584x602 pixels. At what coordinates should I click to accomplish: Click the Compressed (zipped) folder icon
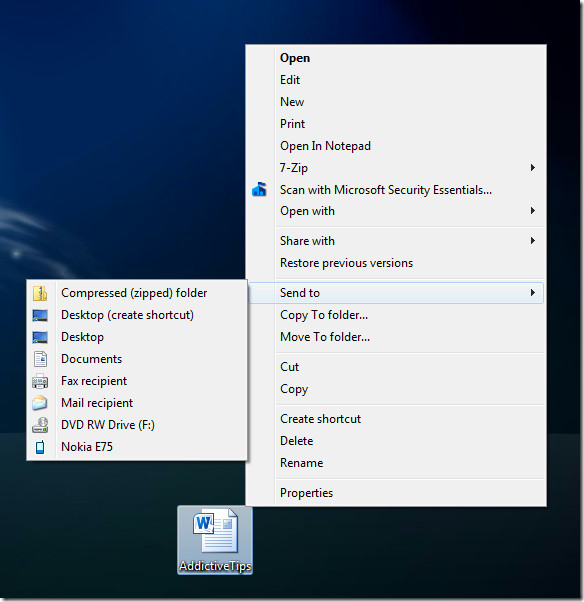click(40, 293)
